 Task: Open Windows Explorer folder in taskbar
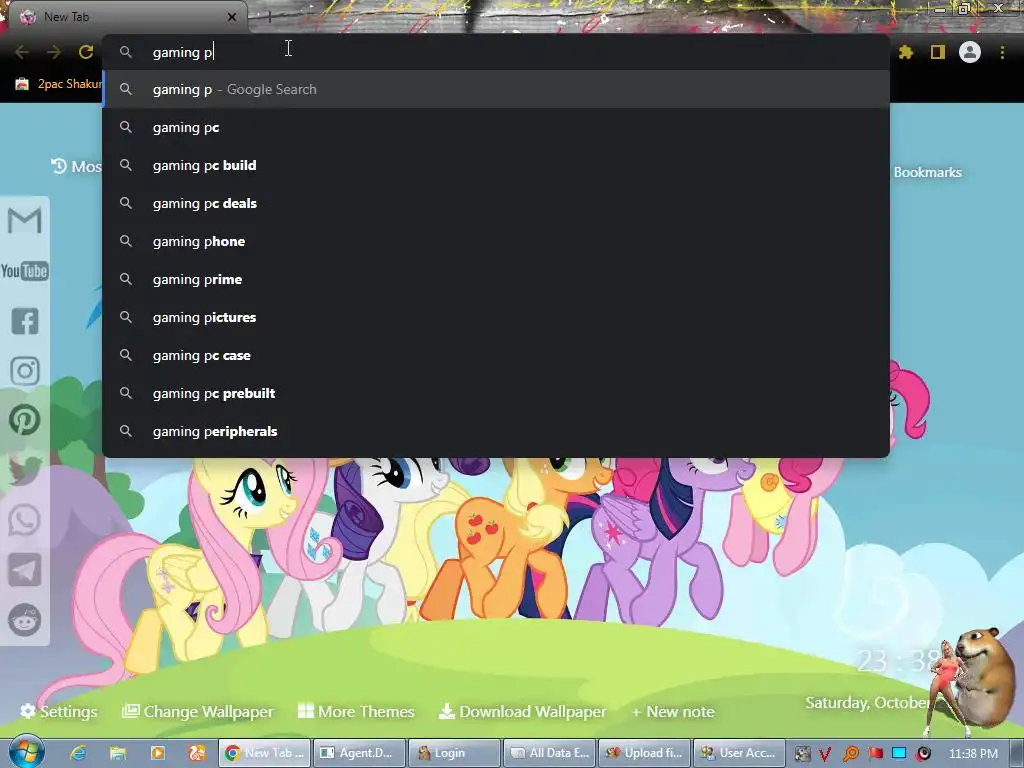pyautogui.click(x=118, y=753)
